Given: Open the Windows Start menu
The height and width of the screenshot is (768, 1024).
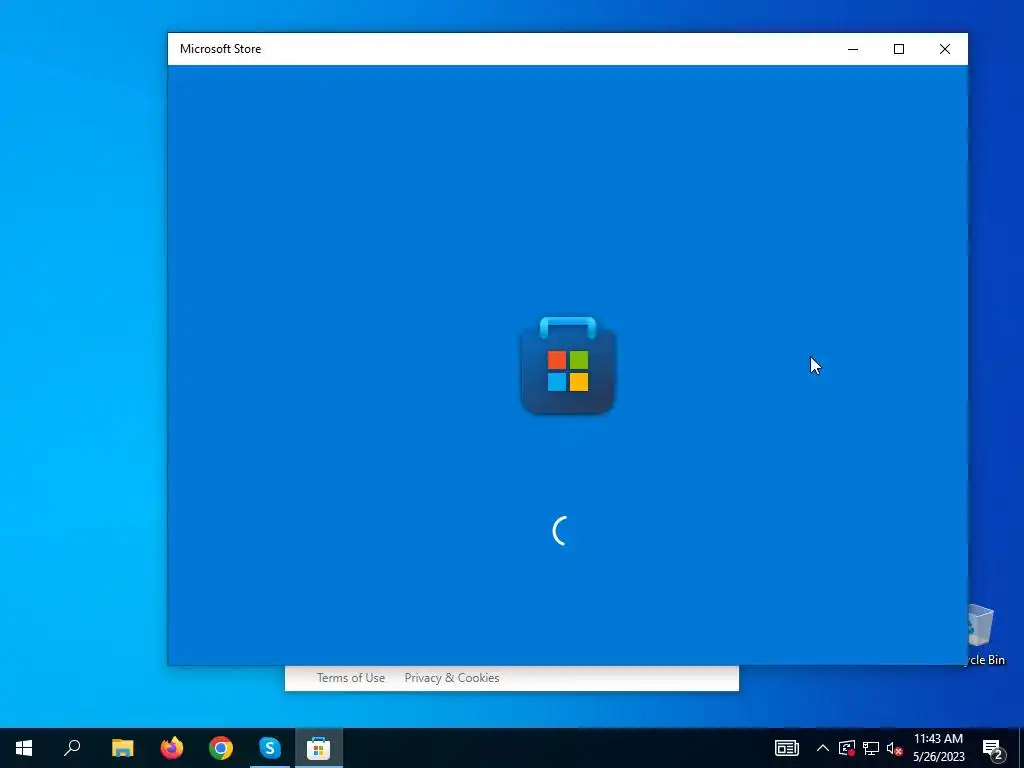Looking at the screenshot, I should click(24, 748).
